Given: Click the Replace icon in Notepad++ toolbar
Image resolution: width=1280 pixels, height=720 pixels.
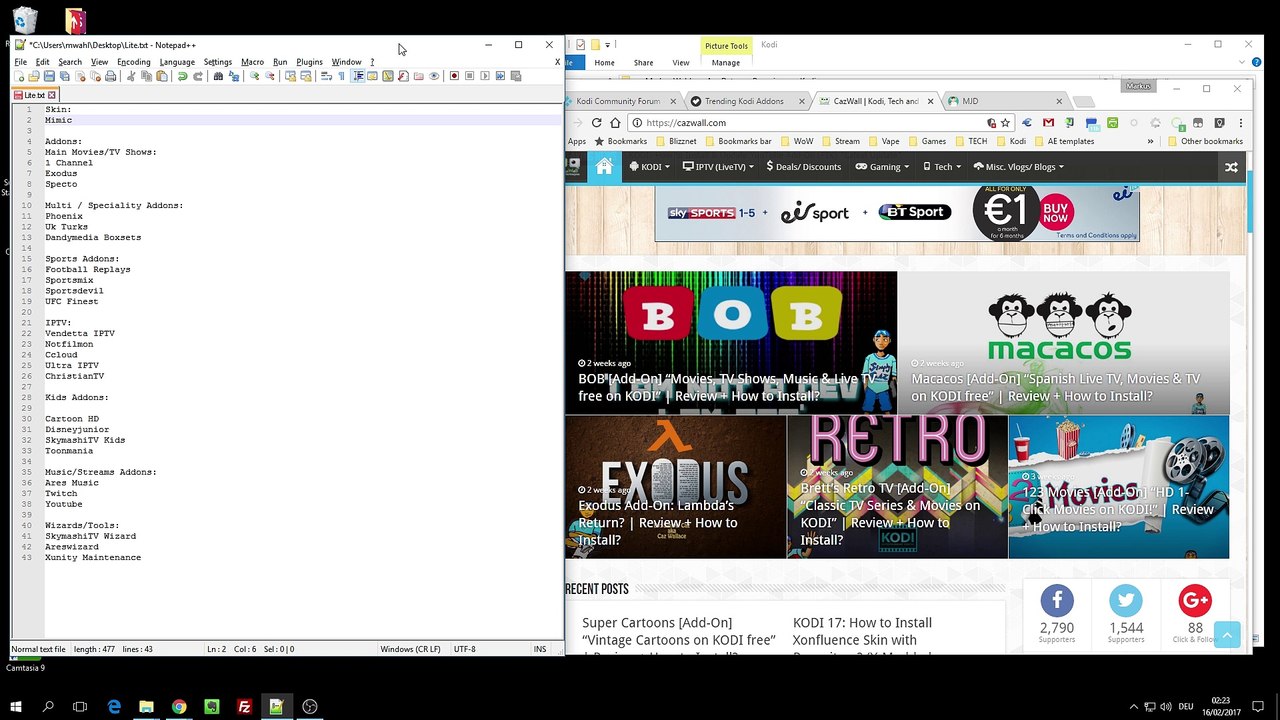Looking at the screenshot, I should pyautogui.click(x=233, y=76).
